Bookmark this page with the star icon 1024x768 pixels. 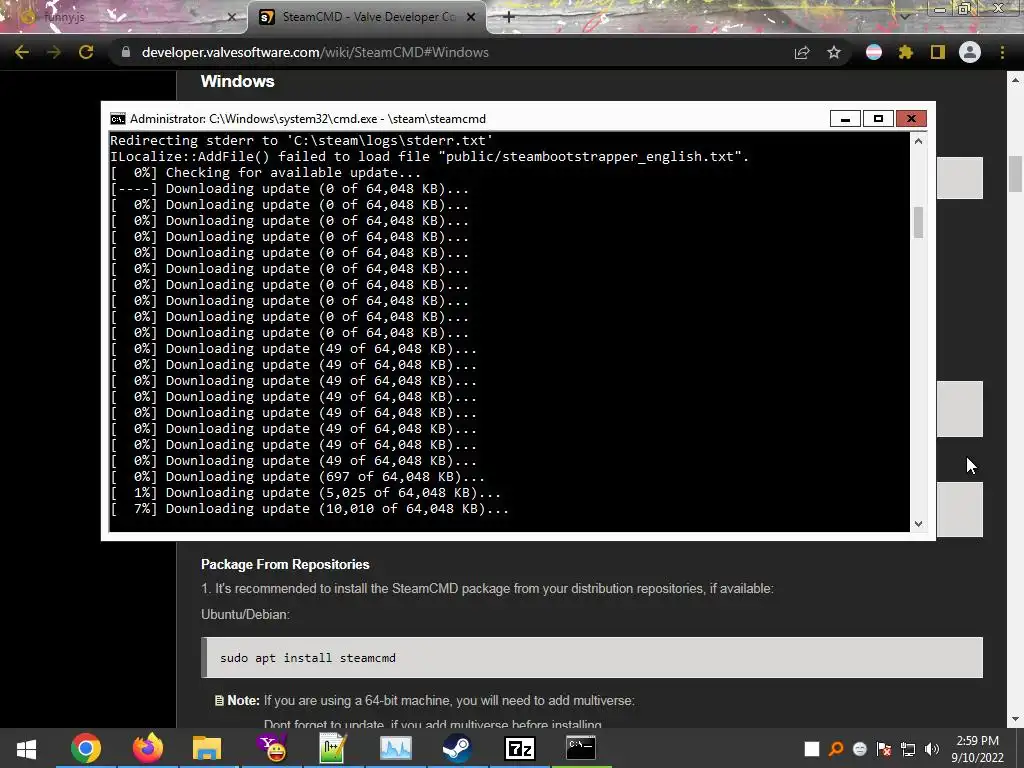pos(834,53)
